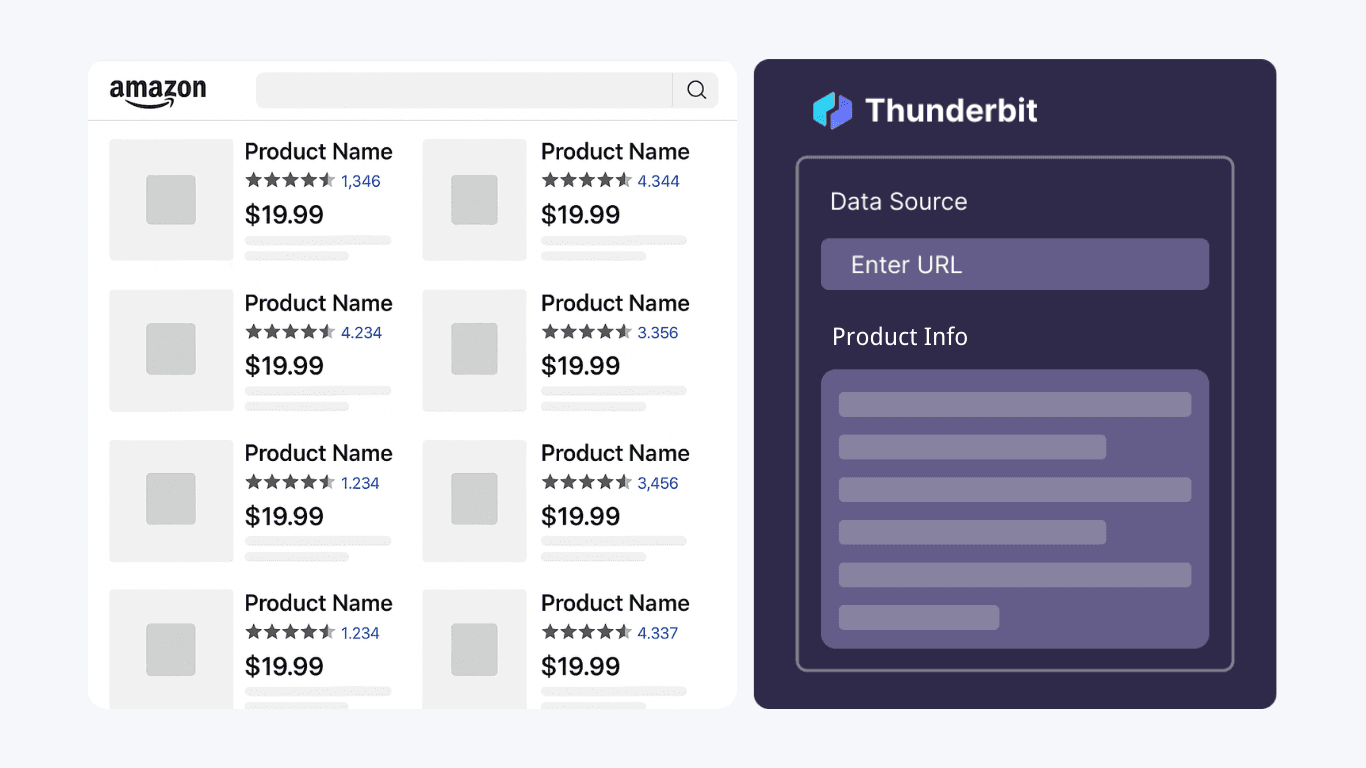Open the 1,346 review count link

pos(361,181)
